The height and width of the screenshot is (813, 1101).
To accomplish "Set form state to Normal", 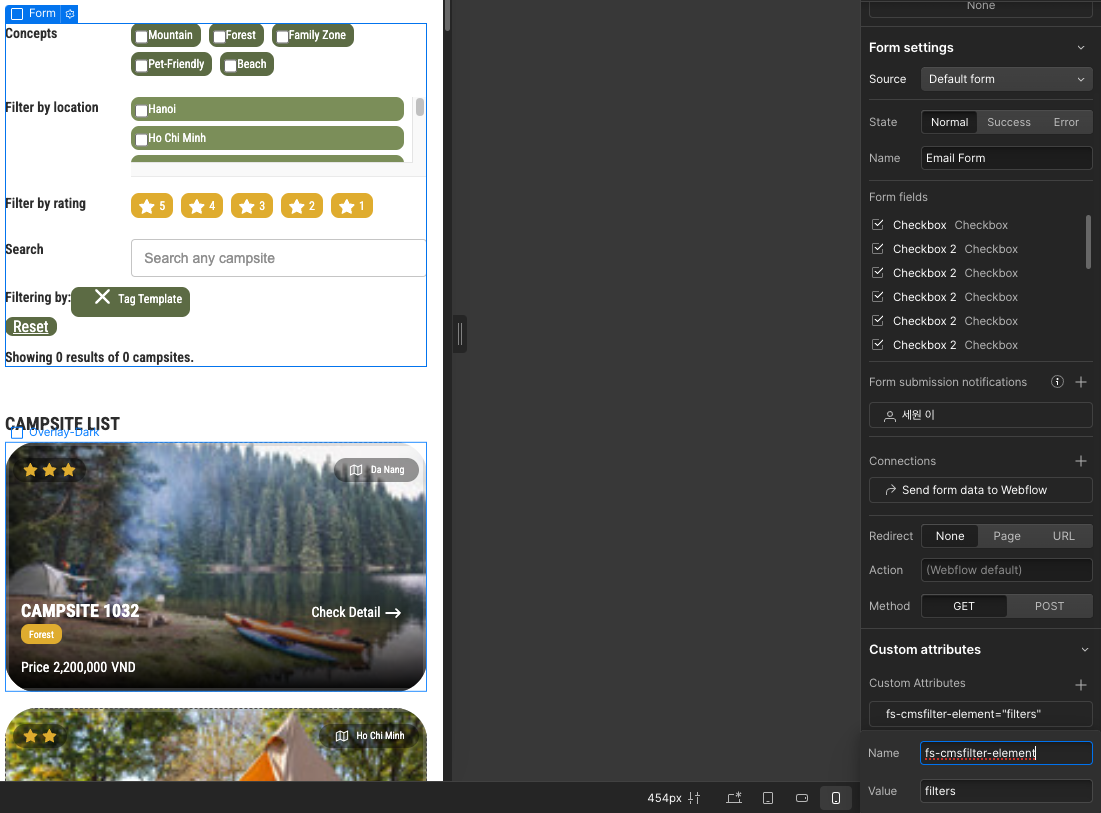I will pyautogui.click(x=949, y=122).
